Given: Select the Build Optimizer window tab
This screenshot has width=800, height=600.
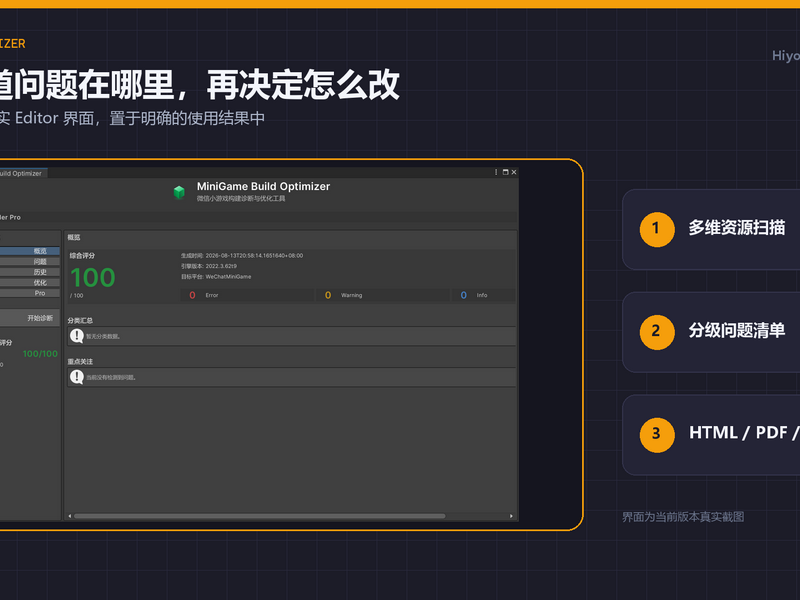Looking at the screenshot, I should point(23,173).
